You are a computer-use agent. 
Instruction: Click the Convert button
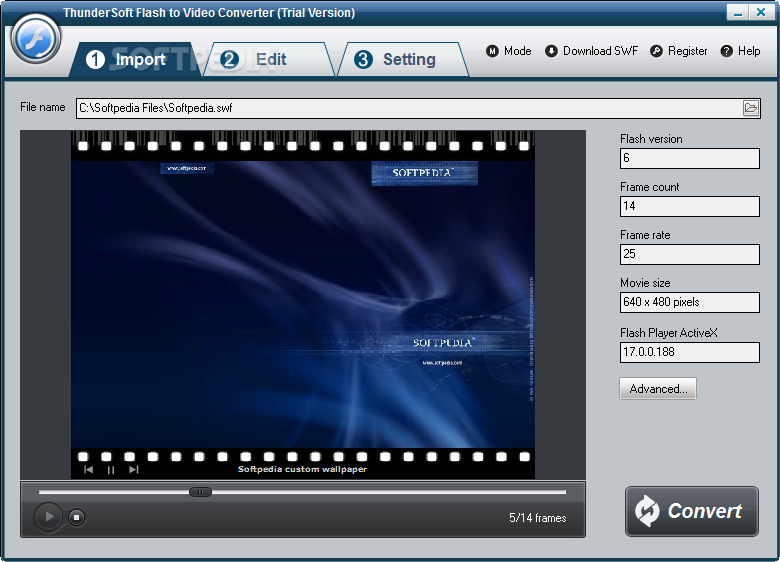691,511
